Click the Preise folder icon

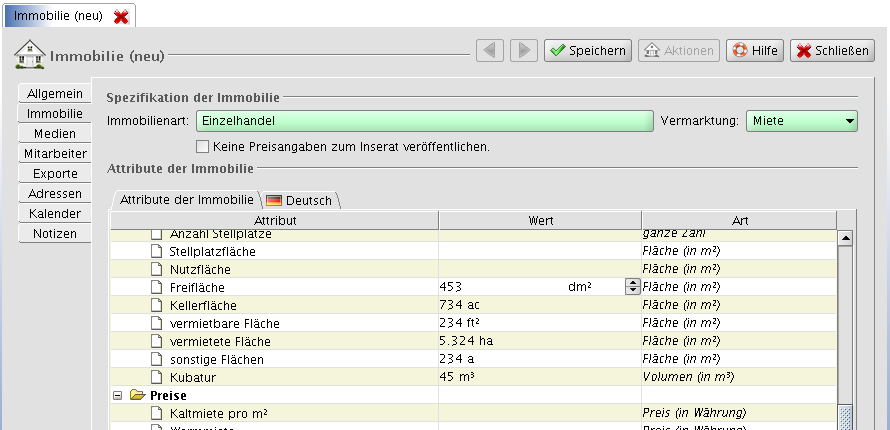click(137, 396)
